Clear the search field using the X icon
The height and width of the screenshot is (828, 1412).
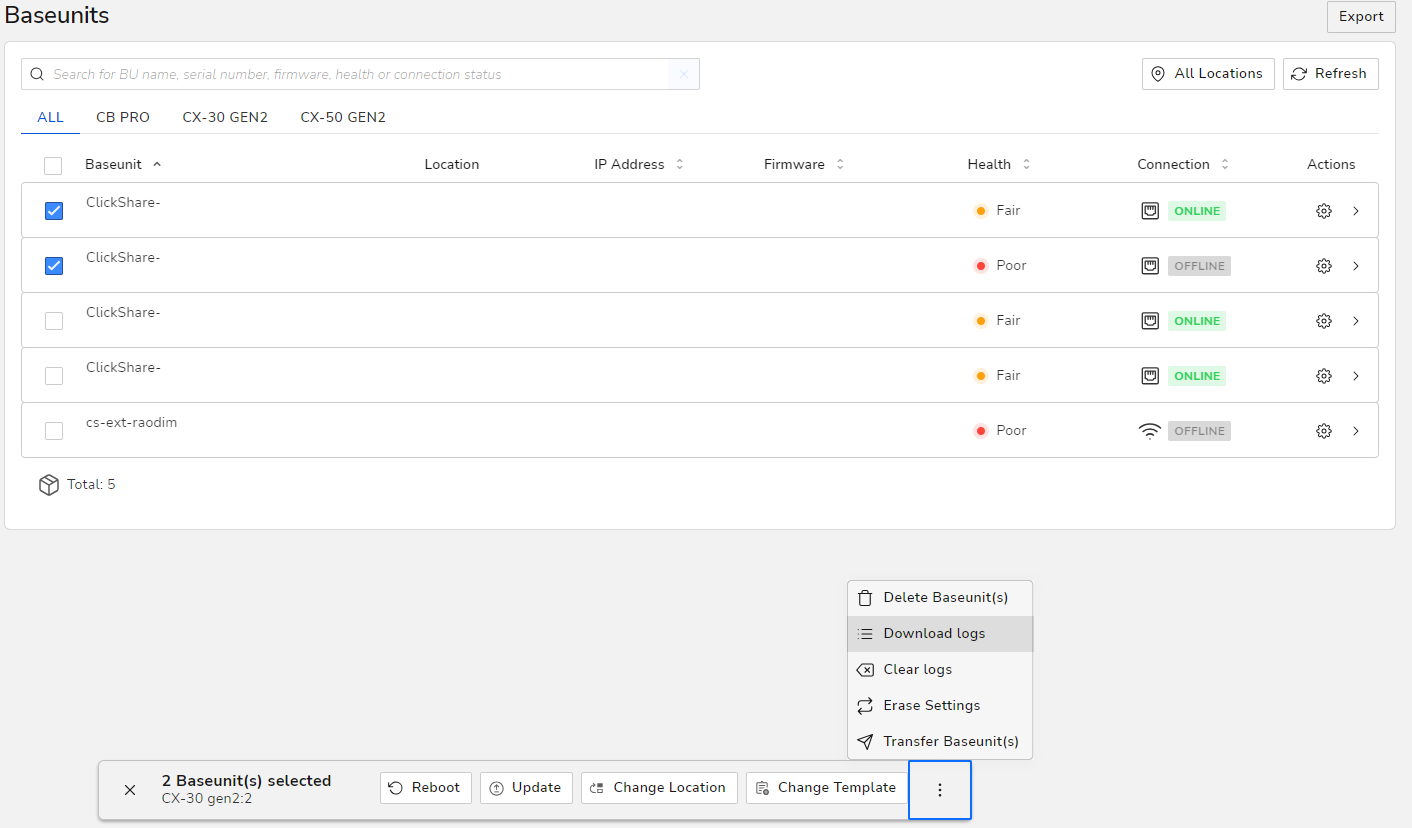684,74
